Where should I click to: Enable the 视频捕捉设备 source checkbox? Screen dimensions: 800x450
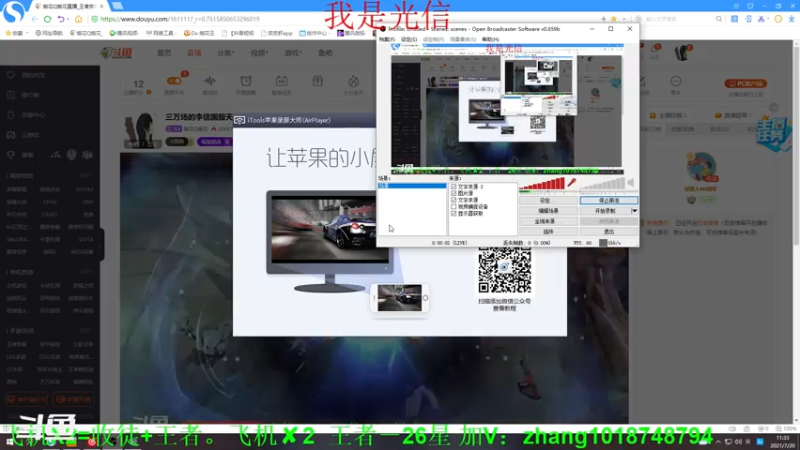click(x=454, y=207)
